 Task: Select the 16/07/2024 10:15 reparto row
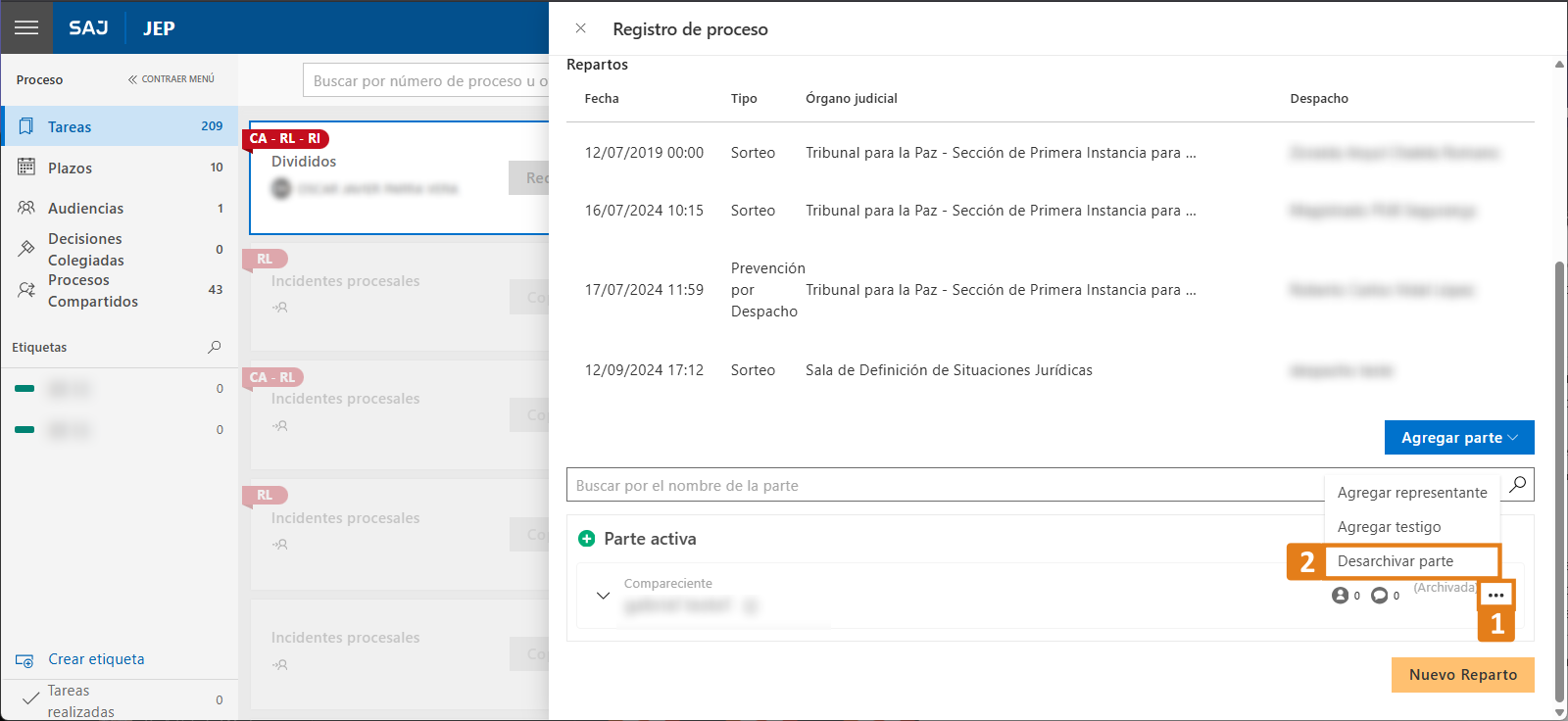1051,211
